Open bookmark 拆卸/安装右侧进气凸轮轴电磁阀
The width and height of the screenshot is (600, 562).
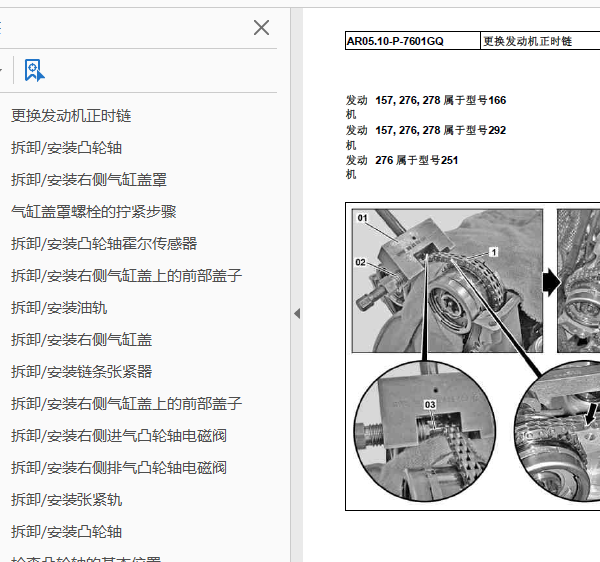[x=118, y=436]
